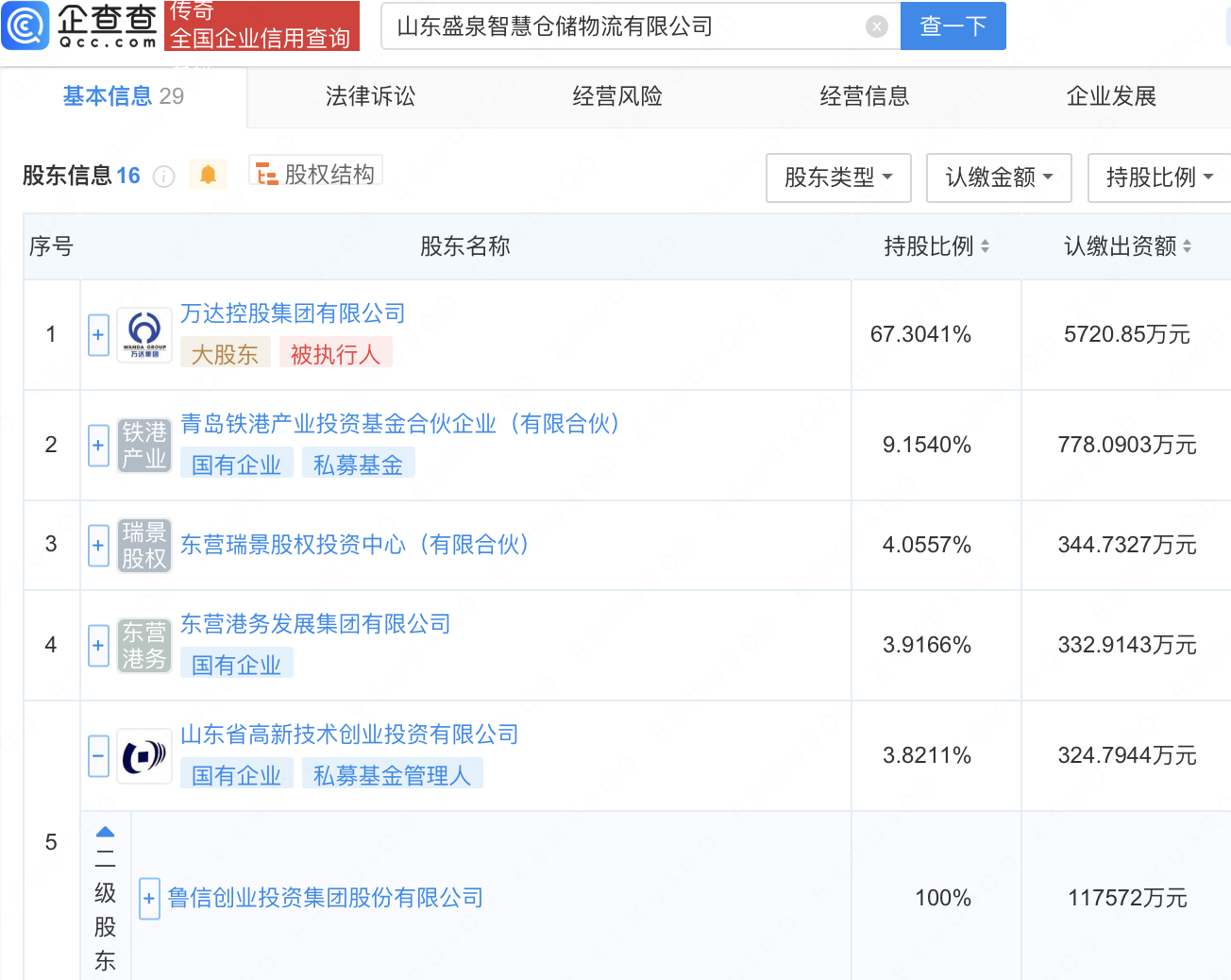Clear the search box text
Viewport: 1231px width, 980px height.
click(876, 26)
